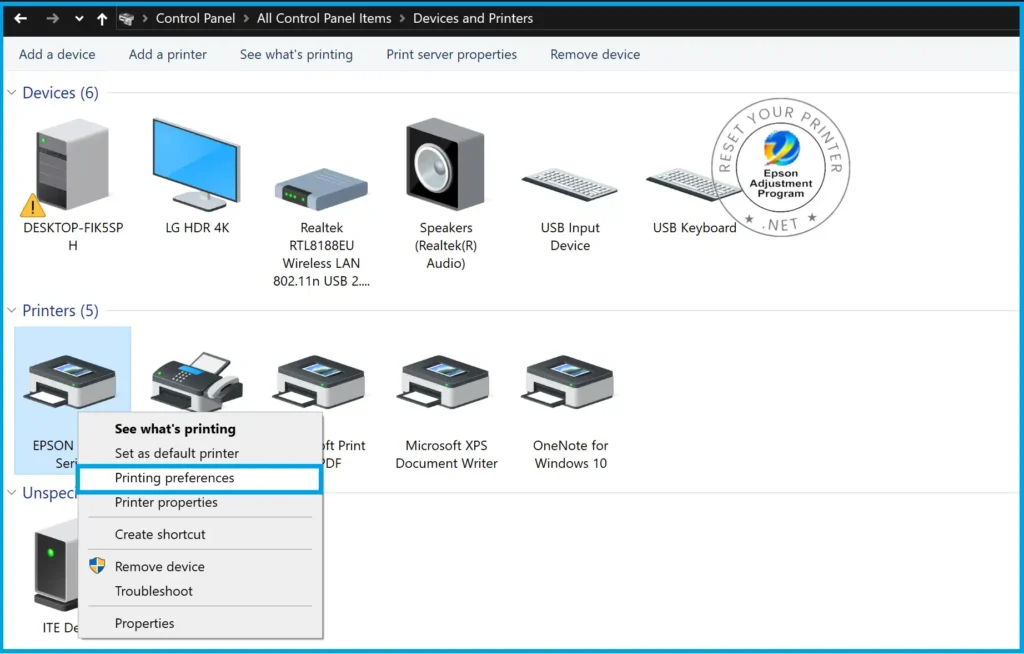Viewport: 1024px width, 654px height.
Task: Select the LG HDR 4K monitor icon
Action: [x=197, y=165]
